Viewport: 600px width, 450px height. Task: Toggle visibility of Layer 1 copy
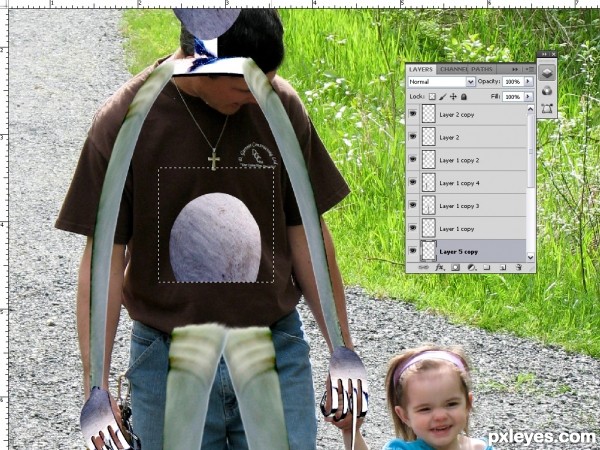coord(413,228)
